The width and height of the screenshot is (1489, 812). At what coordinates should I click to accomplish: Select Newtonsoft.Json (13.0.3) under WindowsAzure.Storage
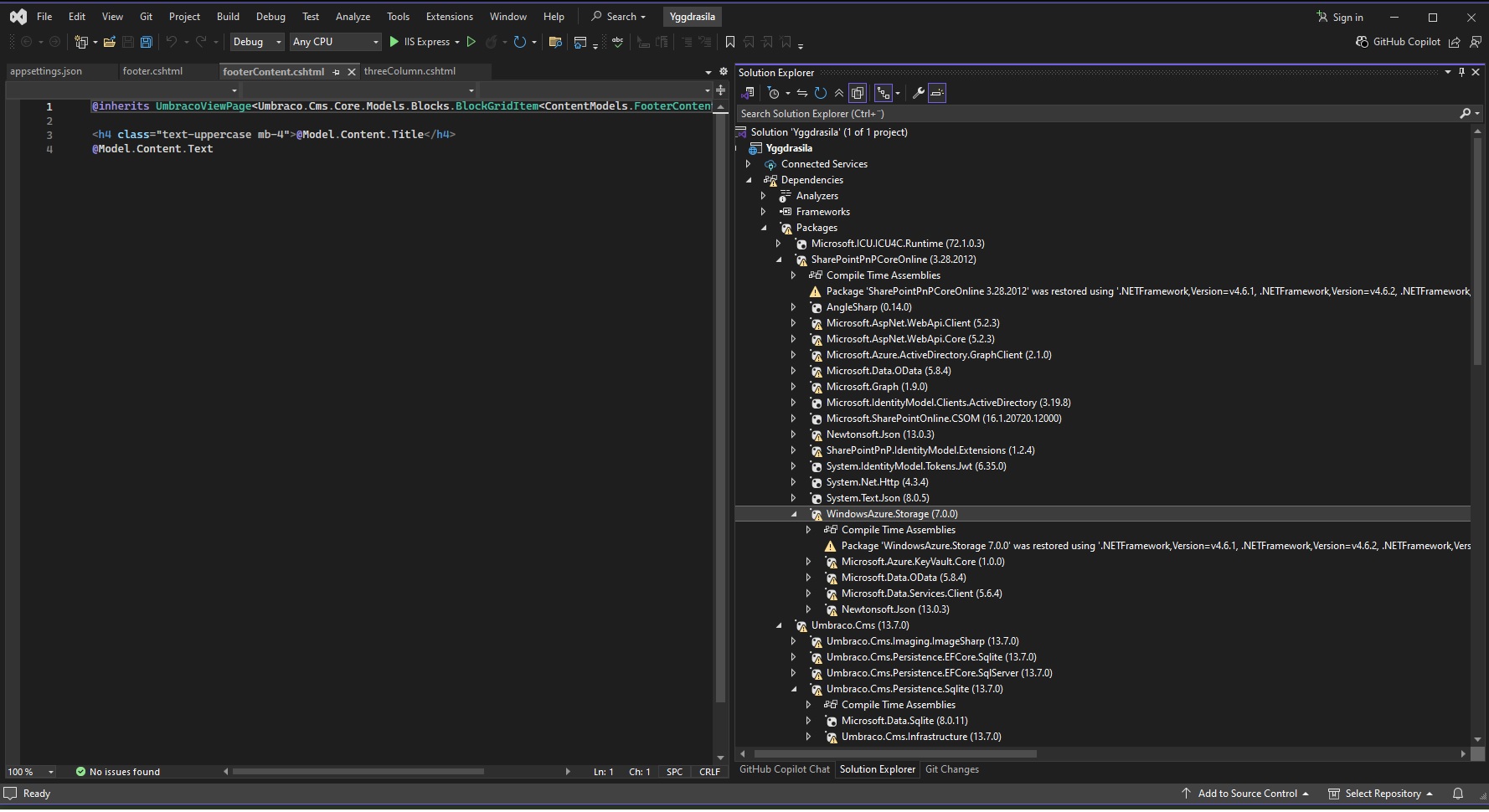[x=895, y=610]
